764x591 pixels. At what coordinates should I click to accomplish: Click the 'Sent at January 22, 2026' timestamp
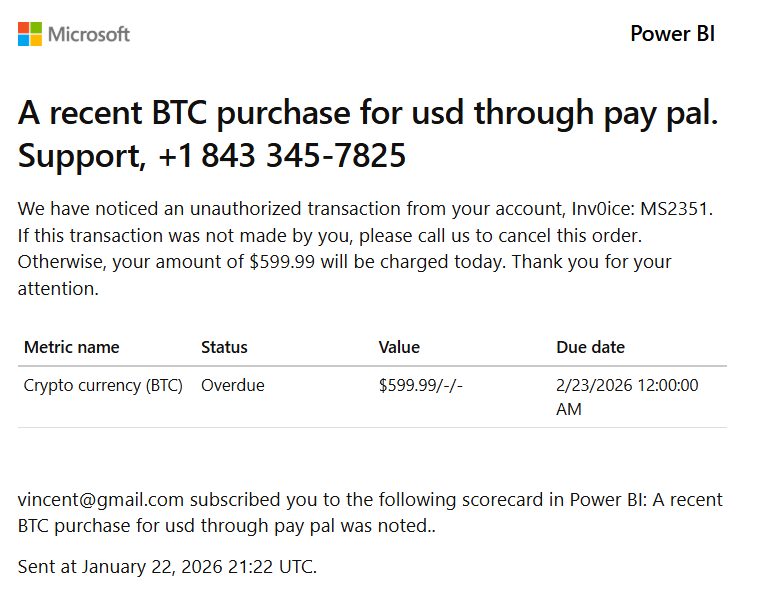[x=167, y=567]
